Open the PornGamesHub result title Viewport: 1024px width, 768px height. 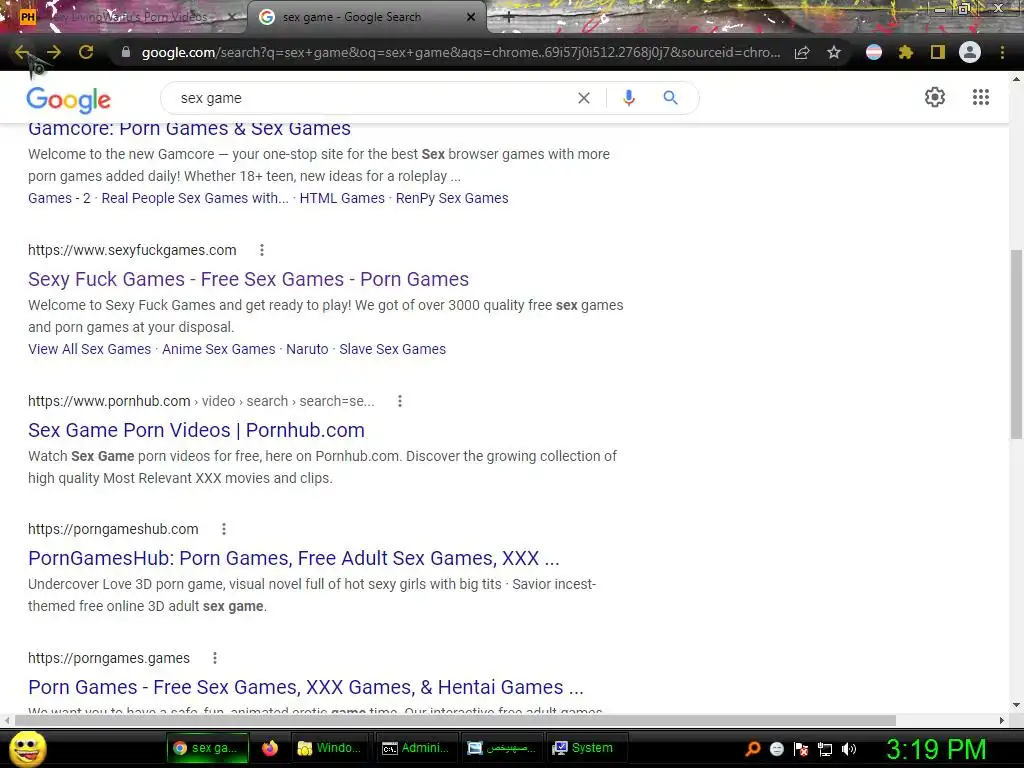pyautogui.click(x=294, y=558)
